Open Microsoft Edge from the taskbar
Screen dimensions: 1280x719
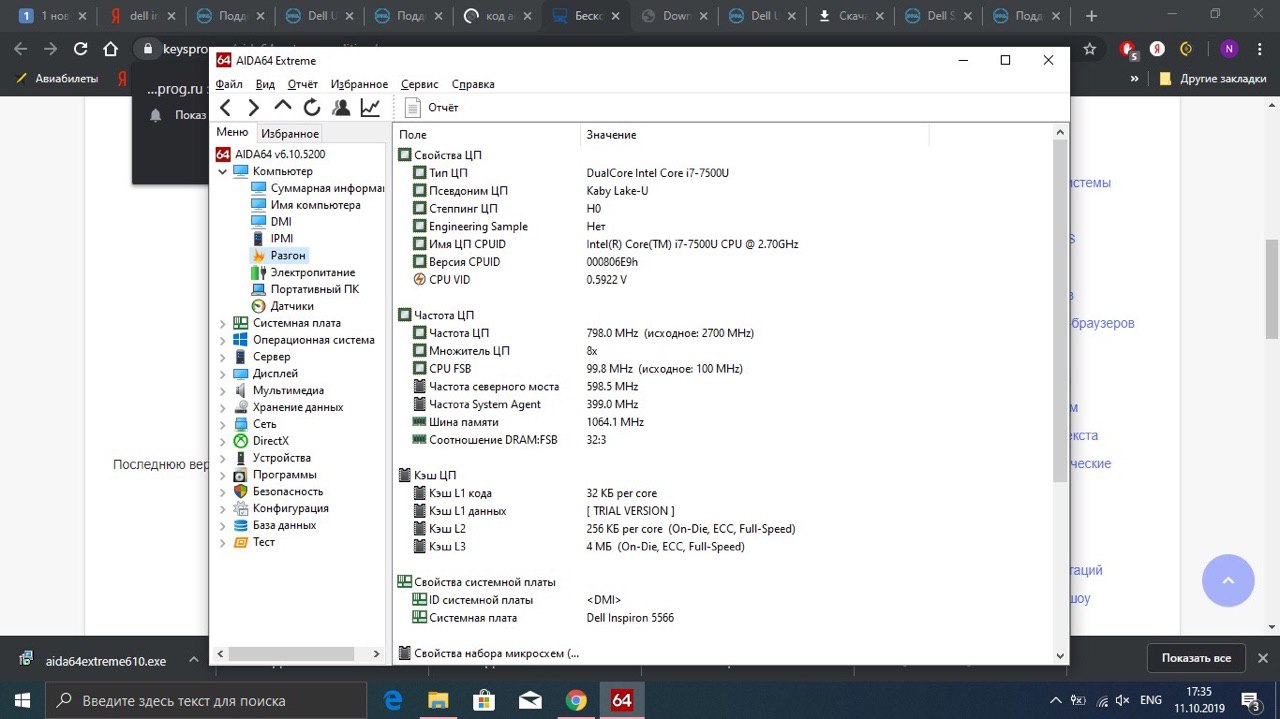click(x=393, y=699)
